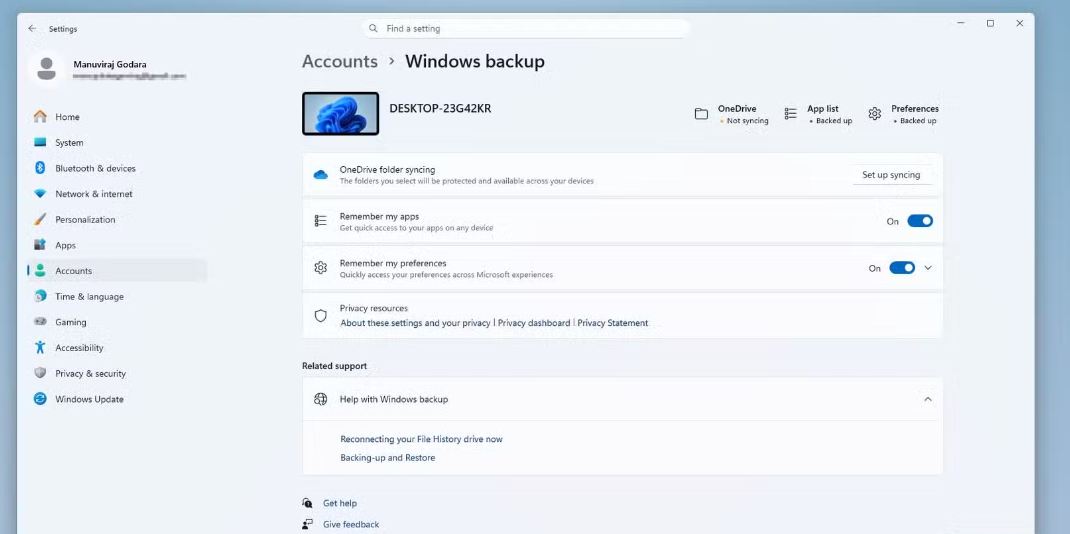Click the DESKTOP-23G42KR device name

440,108
